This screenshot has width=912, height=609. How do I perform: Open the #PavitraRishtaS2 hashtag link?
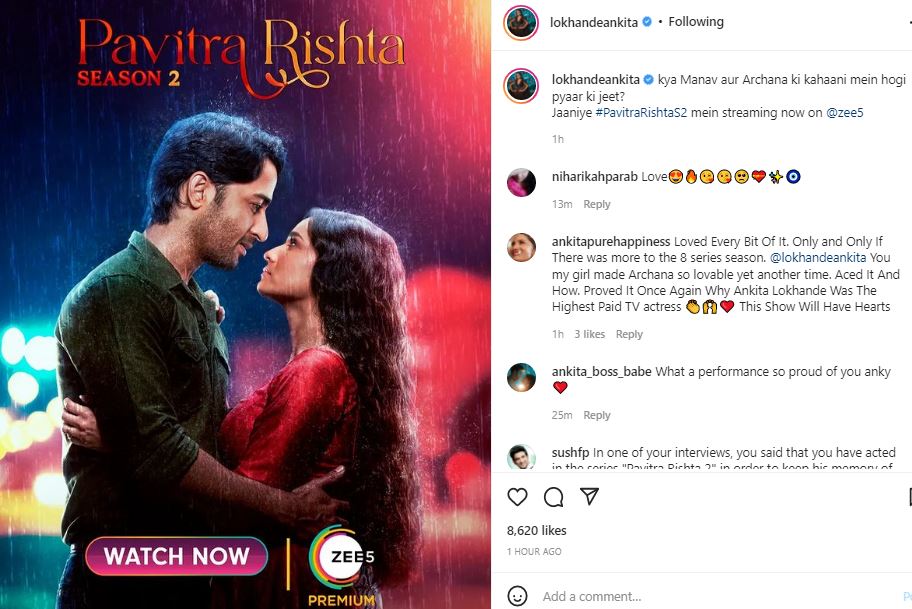click(641, 113)
